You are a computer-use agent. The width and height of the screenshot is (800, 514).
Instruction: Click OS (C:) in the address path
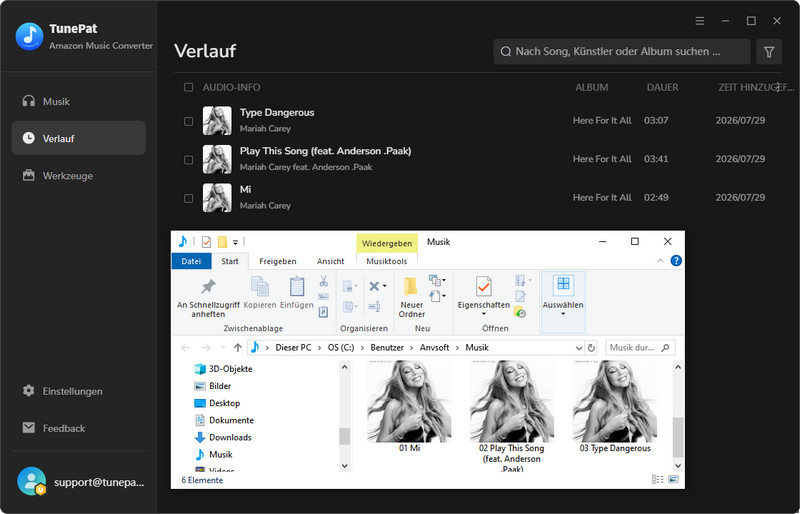pos(341,348)
